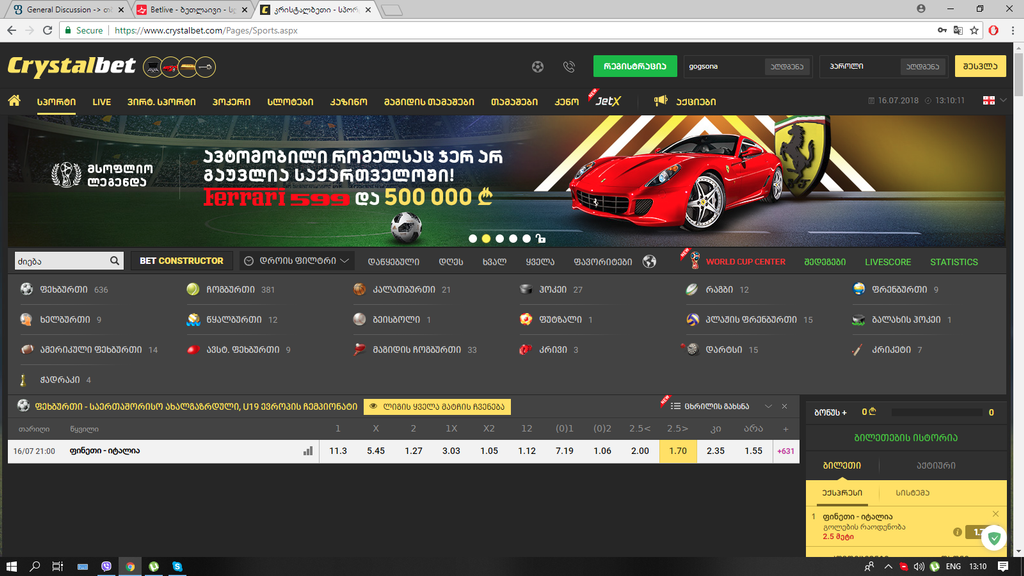Viewport: 1024px width, 576px height.
Task: Switch to the სისტემა bet type tab
Action: tap(912, 493)
